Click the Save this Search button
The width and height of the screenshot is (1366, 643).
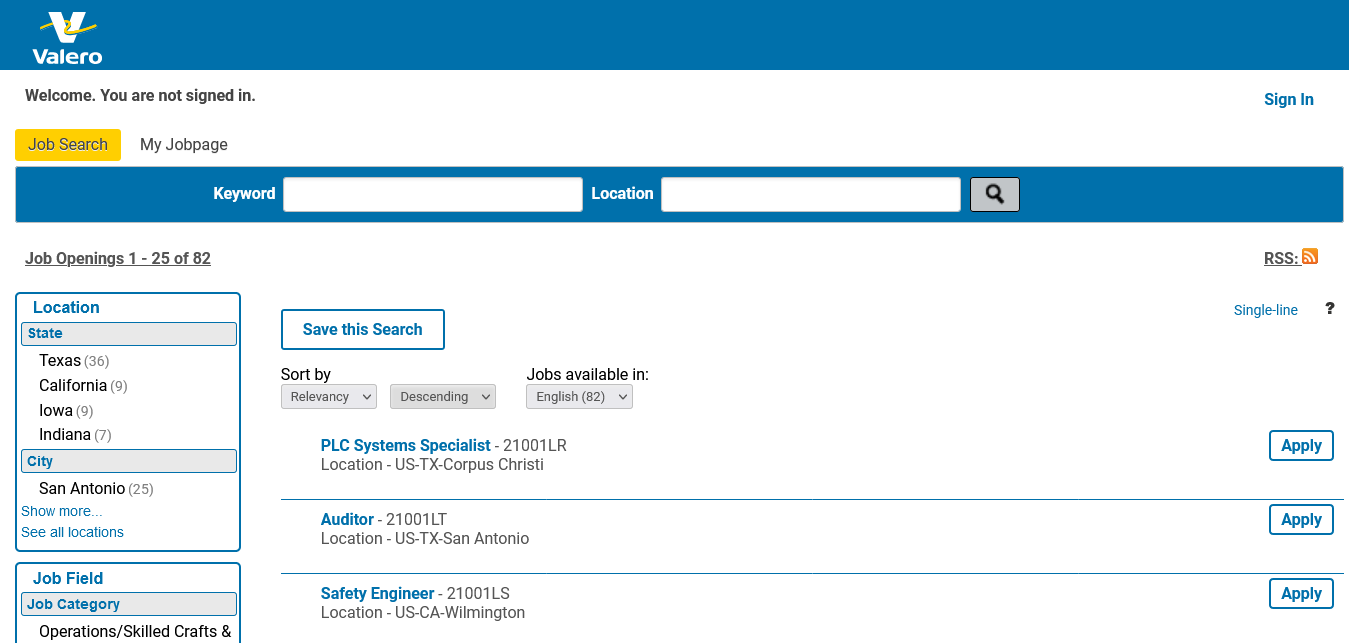pos(362,330)
